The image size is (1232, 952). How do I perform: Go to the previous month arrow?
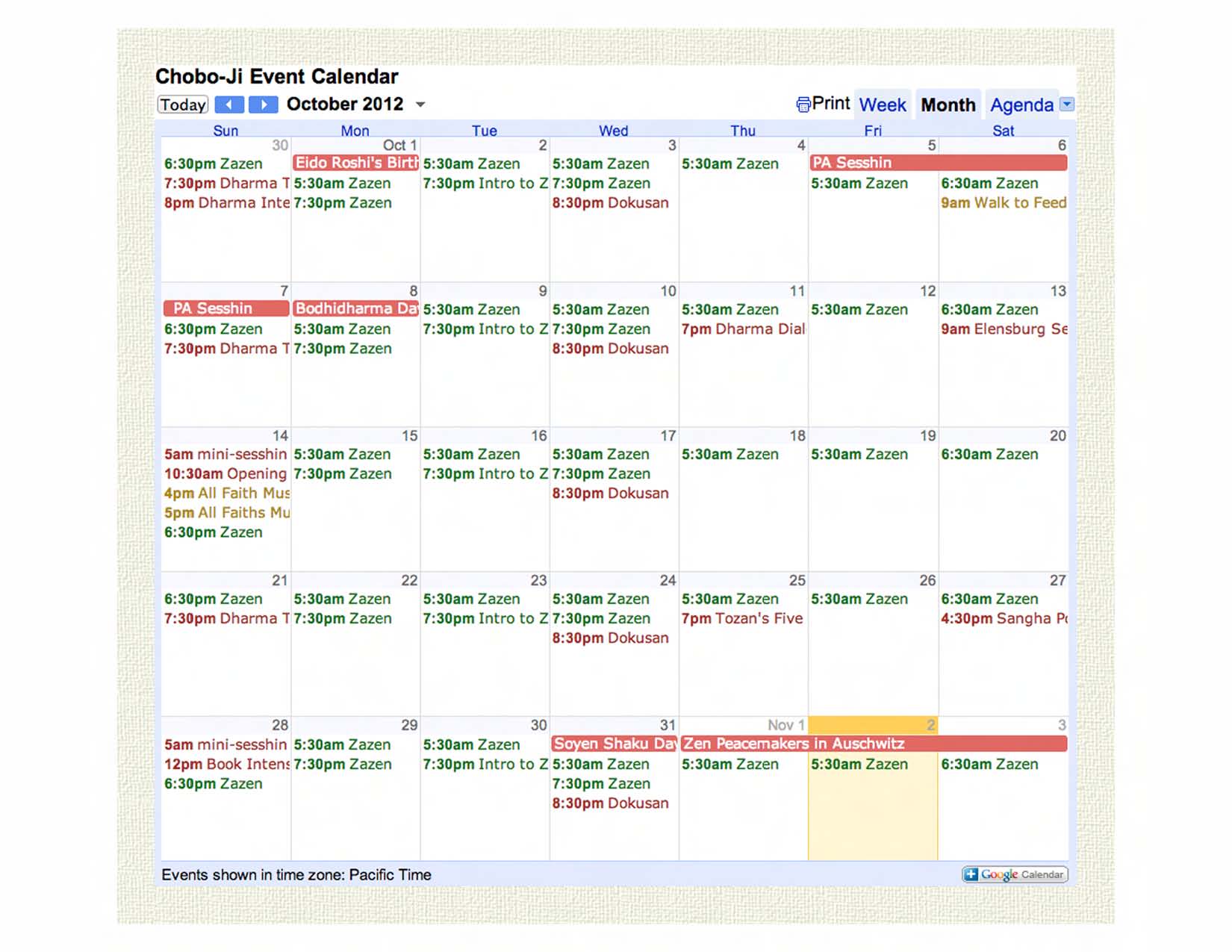tap(229, 105)
